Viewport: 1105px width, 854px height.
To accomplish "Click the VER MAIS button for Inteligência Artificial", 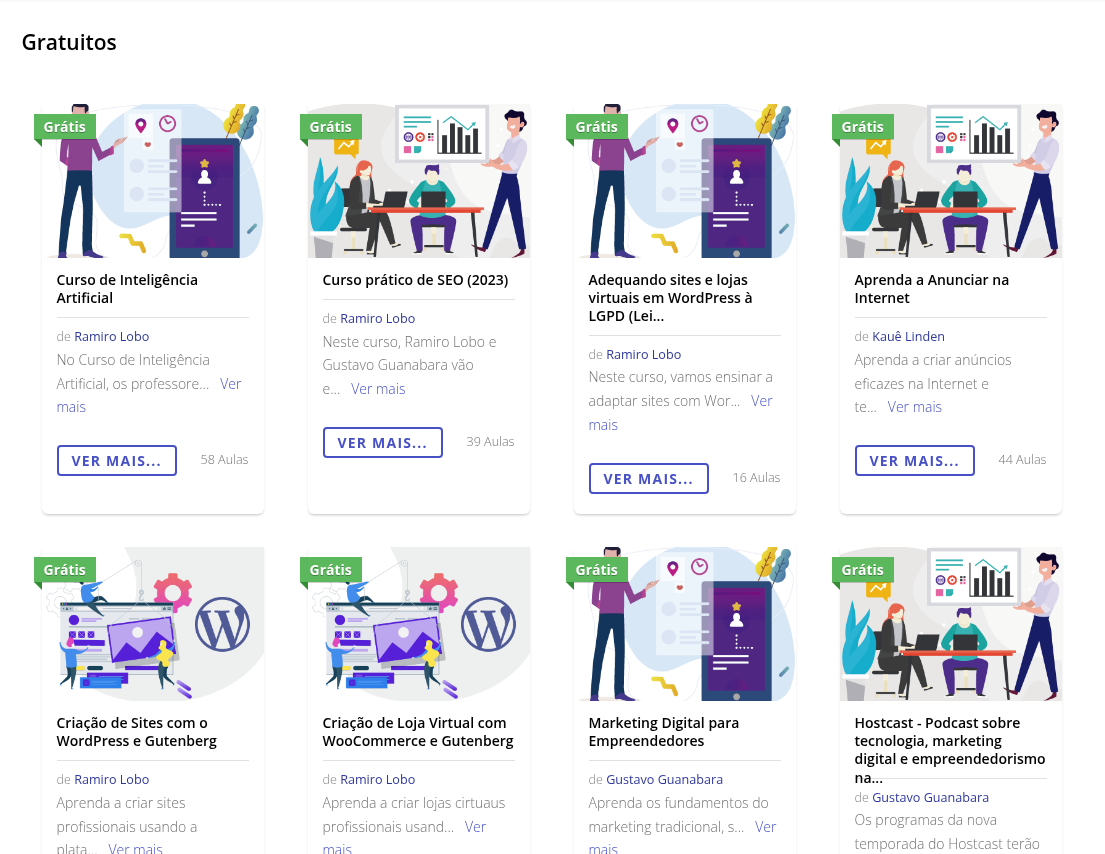I will coord(117,461).
